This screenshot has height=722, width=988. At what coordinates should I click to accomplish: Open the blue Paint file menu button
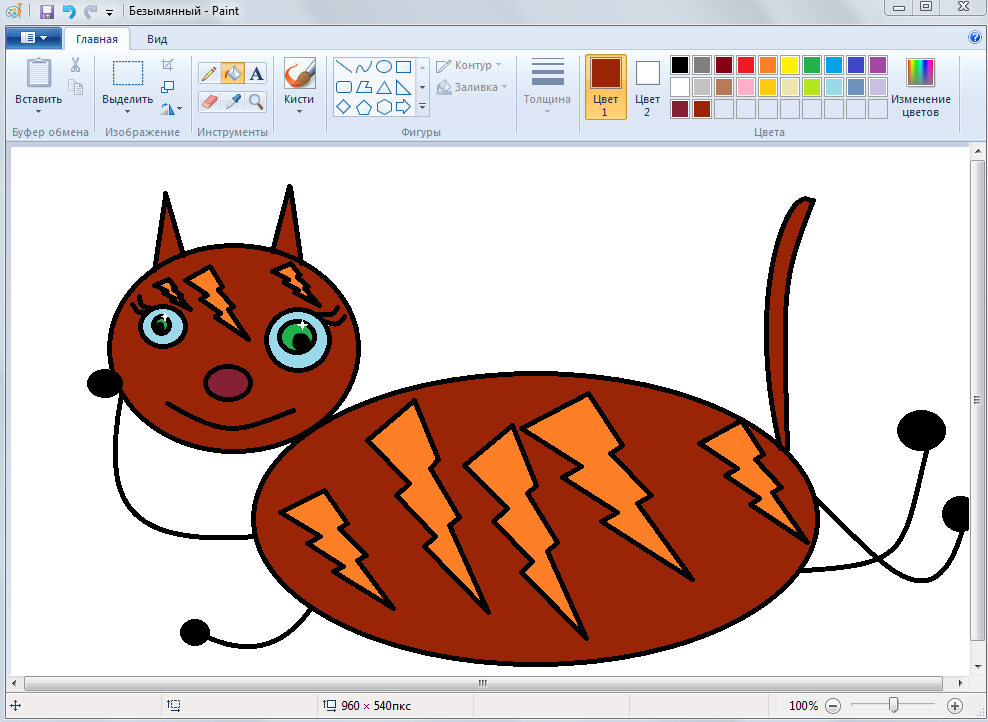33,38
